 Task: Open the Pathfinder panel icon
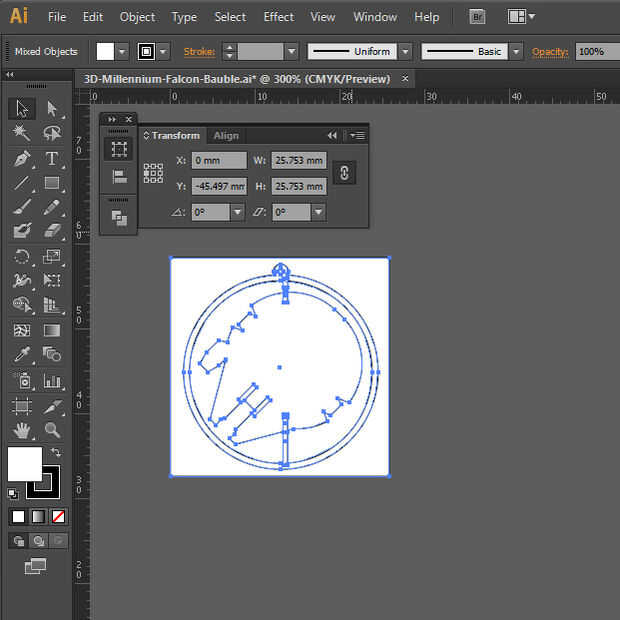pos(119,216)
